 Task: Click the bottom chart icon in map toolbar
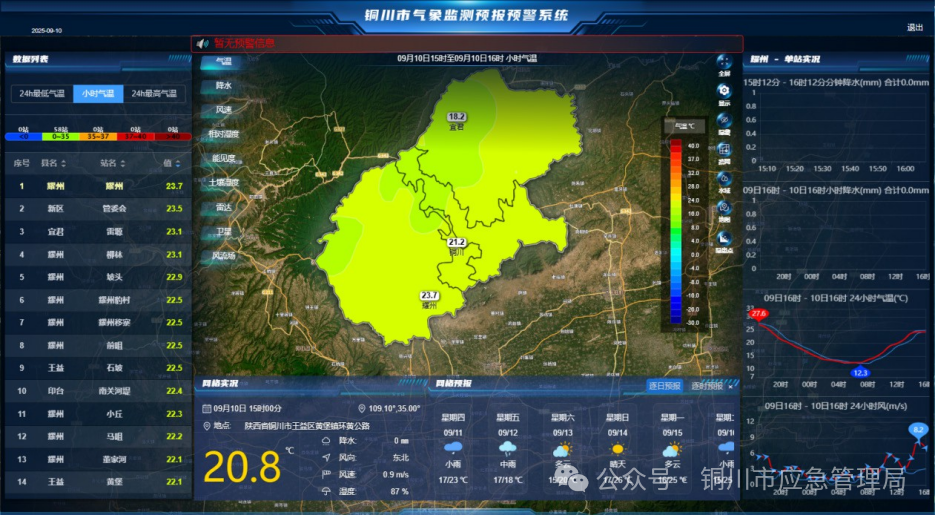(723, 237)
